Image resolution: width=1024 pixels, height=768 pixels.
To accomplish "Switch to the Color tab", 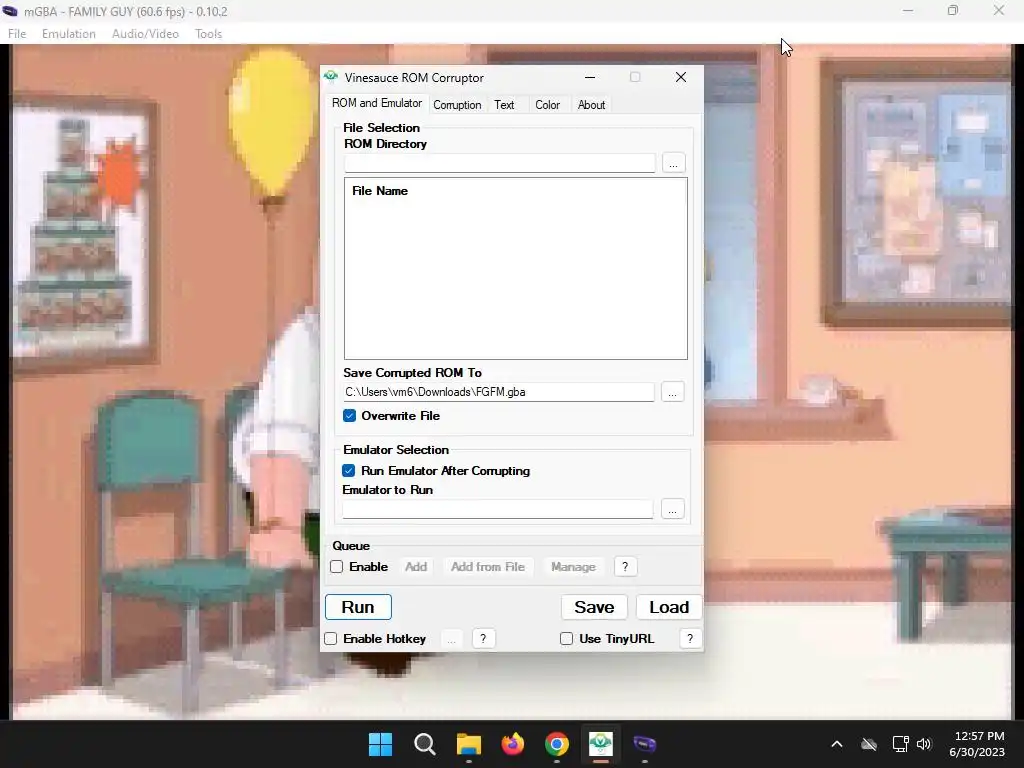I will [547, 104].
